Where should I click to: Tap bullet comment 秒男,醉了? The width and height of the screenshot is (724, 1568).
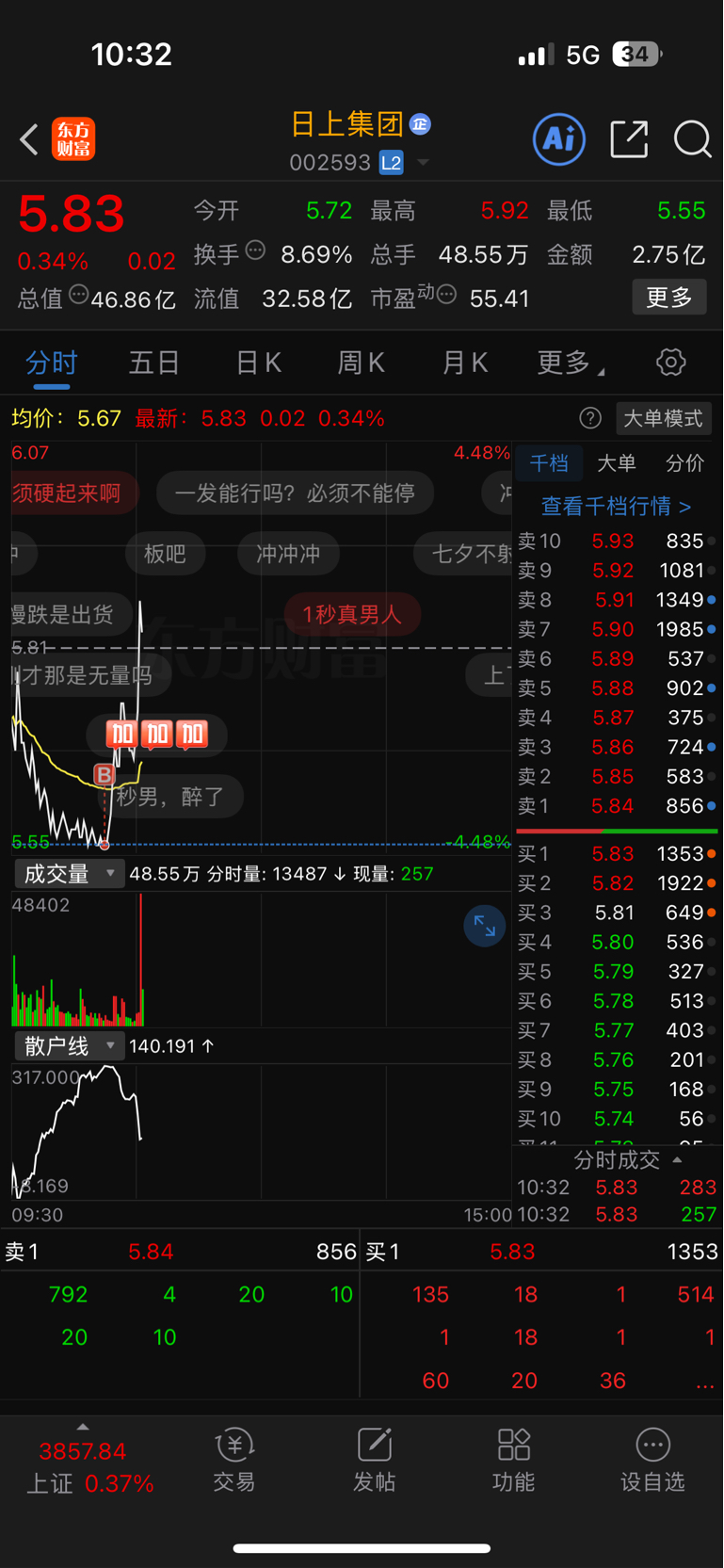(x=170, y=798)
